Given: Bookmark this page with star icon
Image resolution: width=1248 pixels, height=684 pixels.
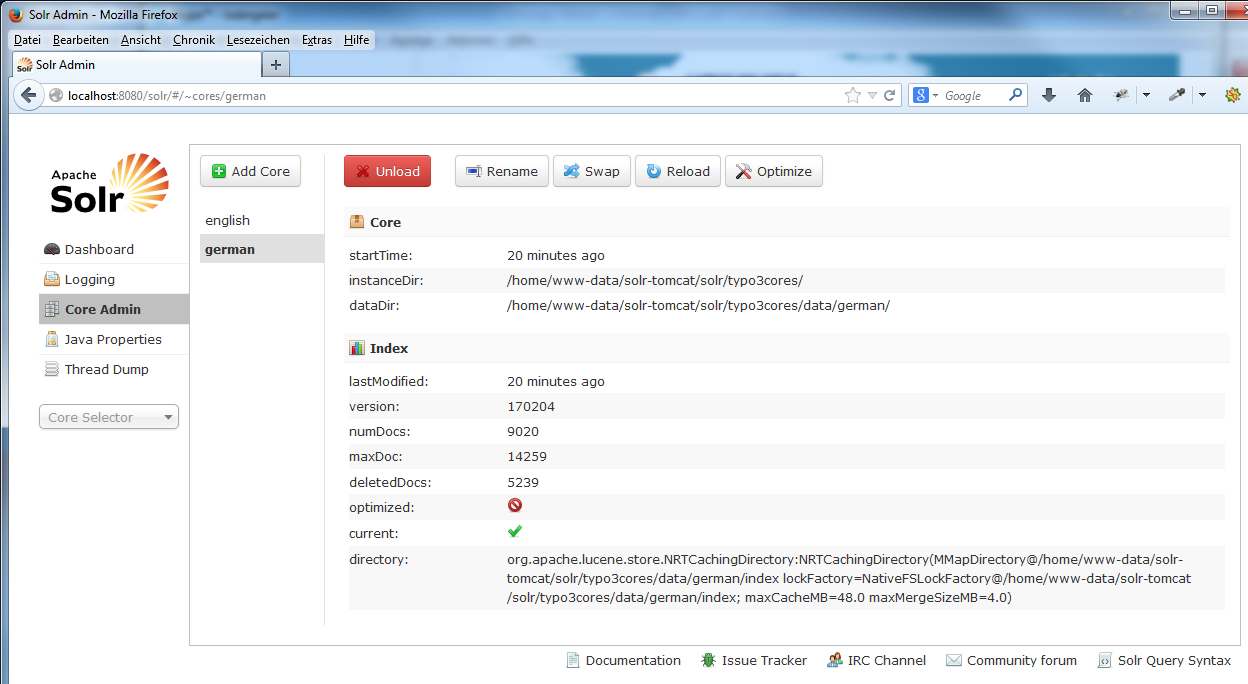Looking at the screenshot, I should pyautogui.click(x=853, y=95).
